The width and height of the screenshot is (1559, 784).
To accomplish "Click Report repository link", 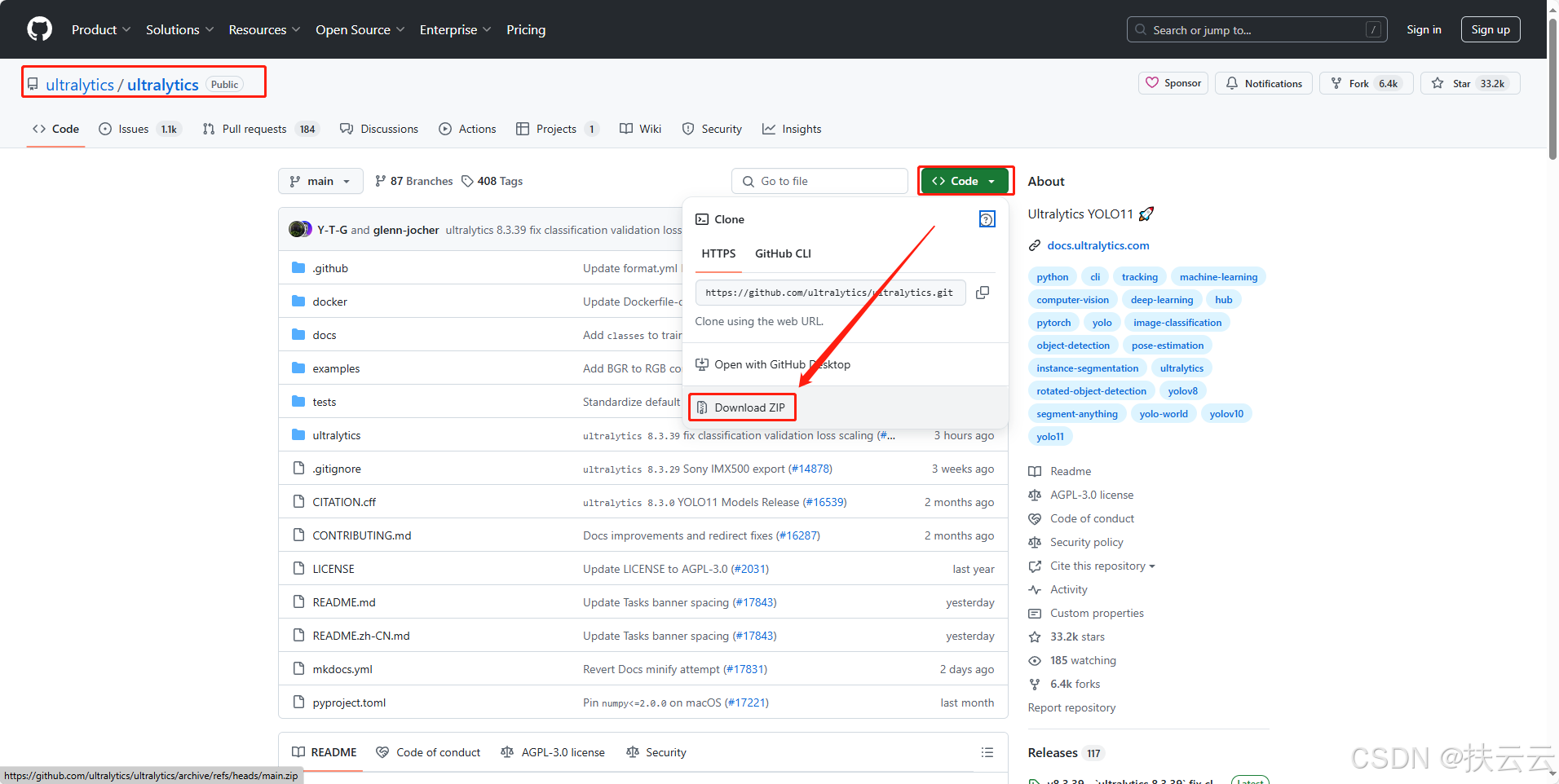I will tap(1071, 707).
